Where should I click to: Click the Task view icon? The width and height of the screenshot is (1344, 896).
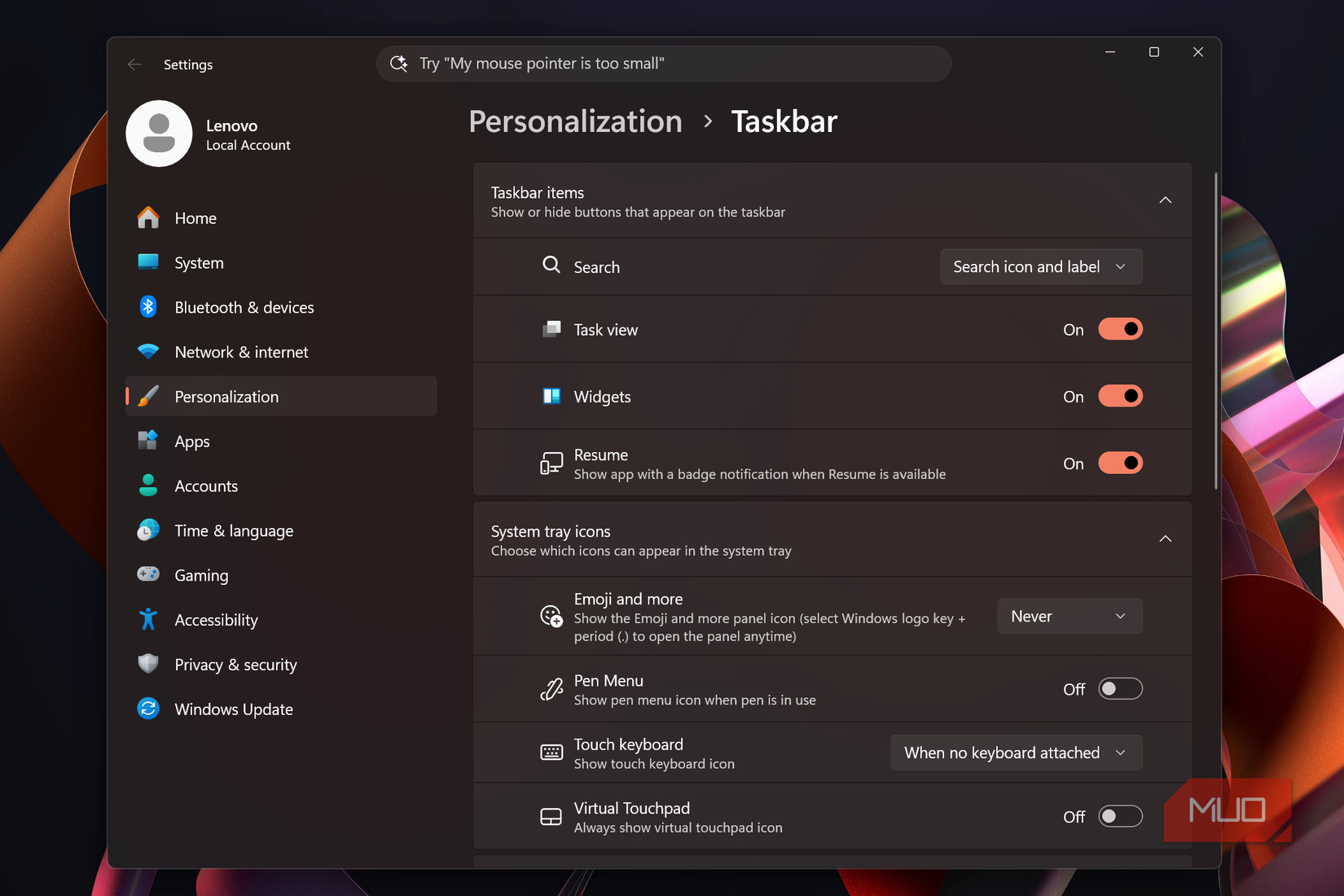551,329
